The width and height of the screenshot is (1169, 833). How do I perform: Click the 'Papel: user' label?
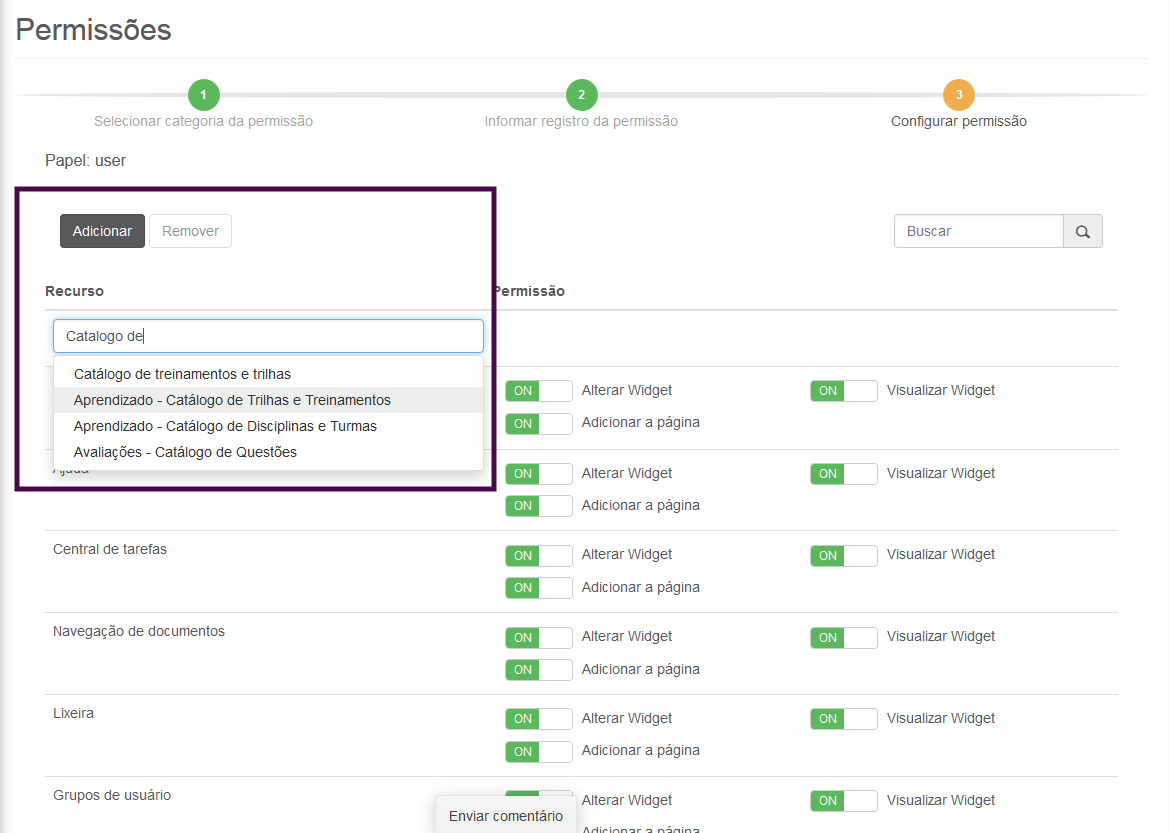click(x=86, y=160)
